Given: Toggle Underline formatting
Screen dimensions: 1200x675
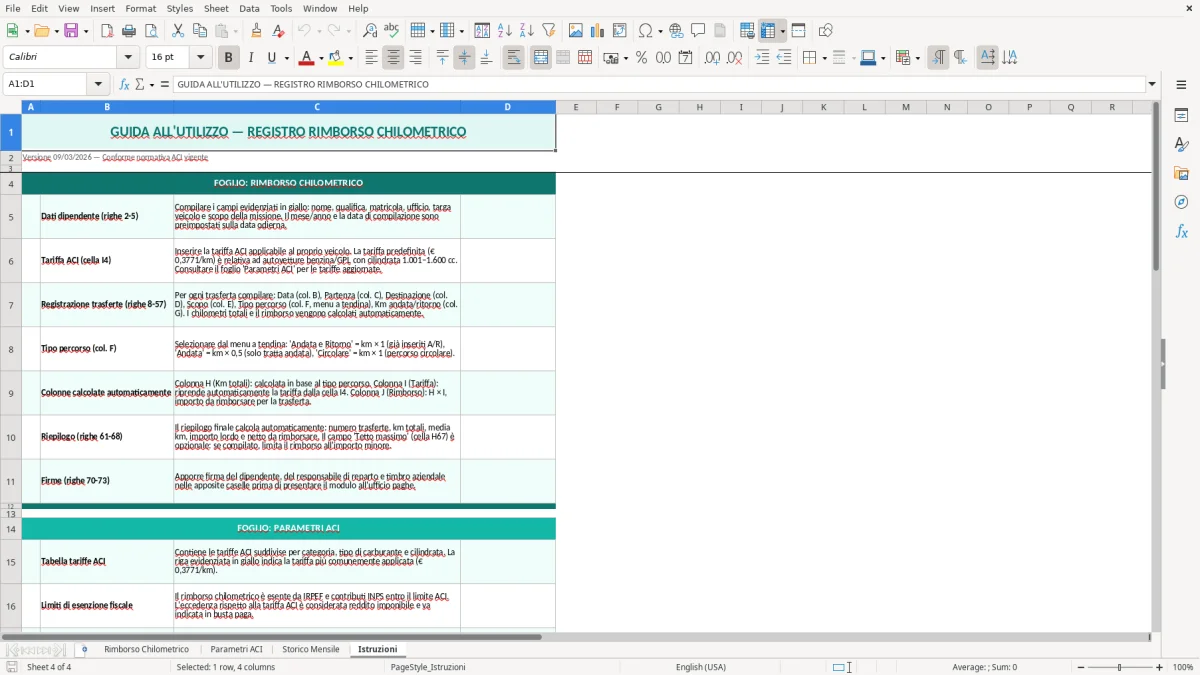Looking at the screenshot, I should tap(271, 58).
